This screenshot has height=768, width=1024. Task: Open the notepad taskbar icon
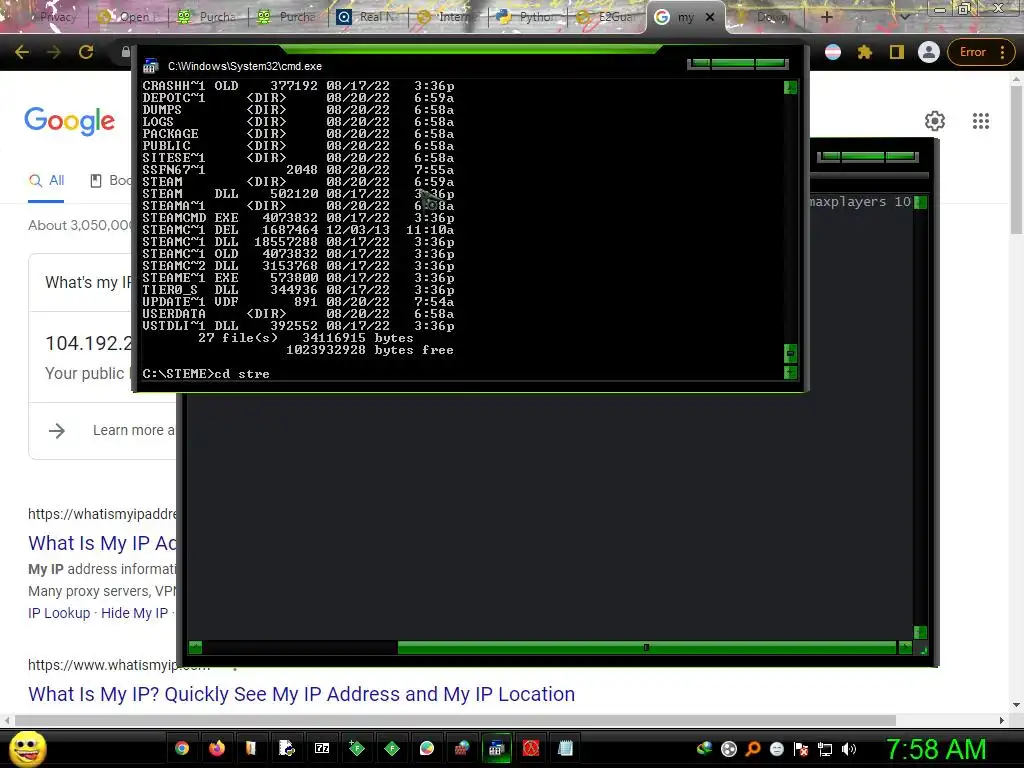tap(566, 748)
